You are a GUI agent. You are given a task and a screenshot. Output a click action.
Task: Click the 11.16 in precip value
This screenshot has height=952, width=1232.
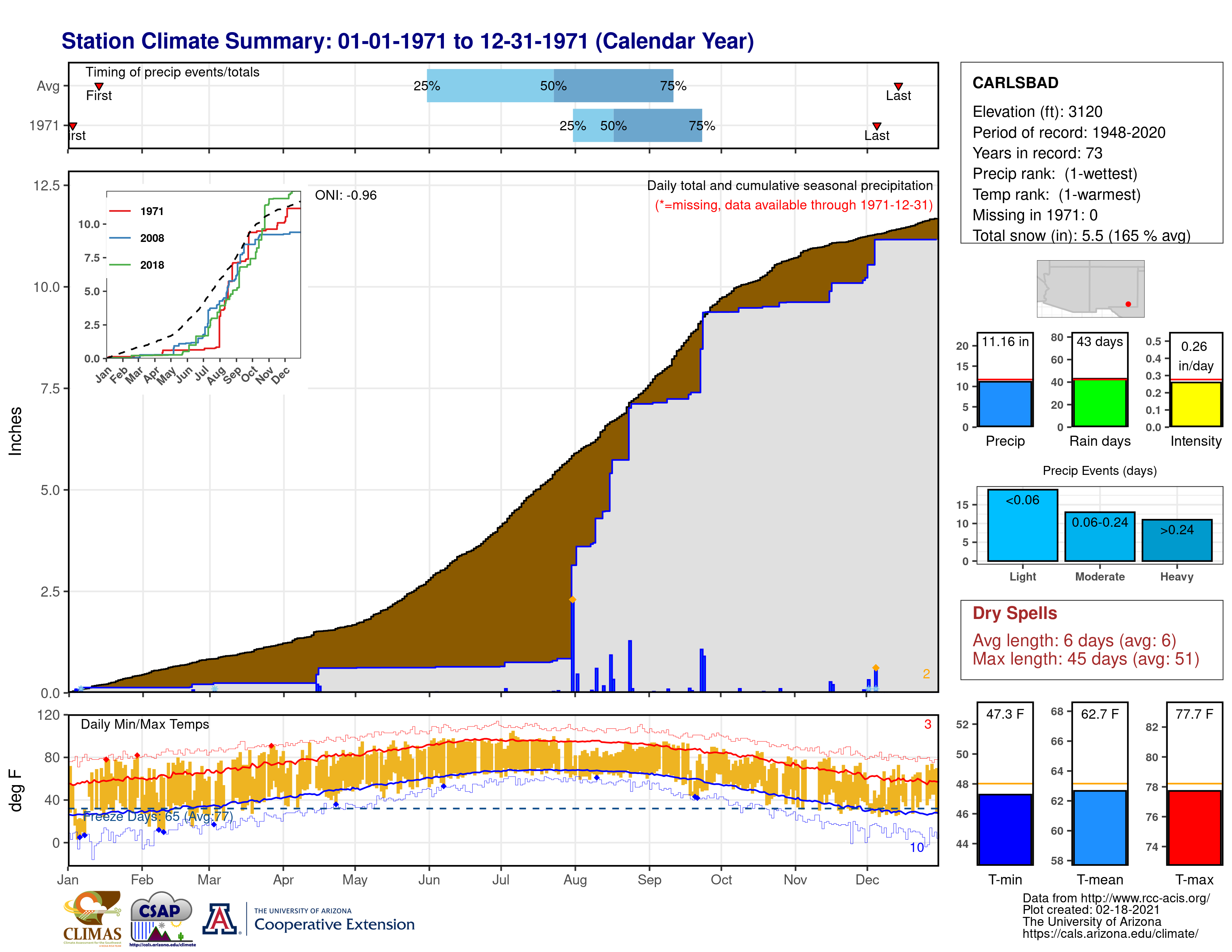point(1005,342)
